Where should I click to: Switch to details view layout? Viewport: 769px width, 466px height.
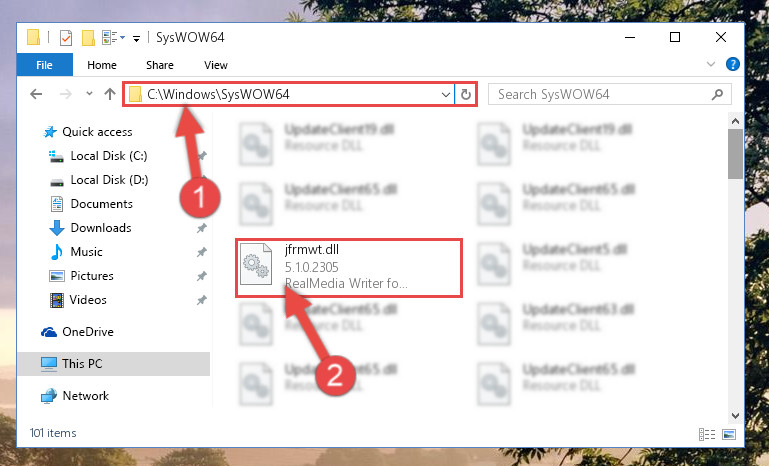(x=707, y=434)
